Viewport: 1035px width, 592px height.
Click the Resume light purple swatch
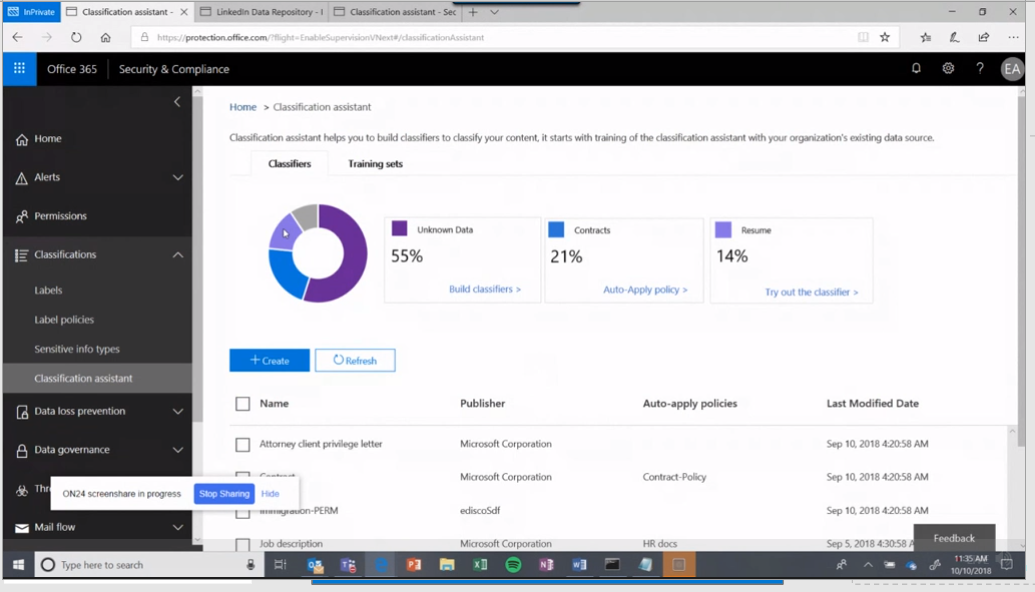click(723, 230)
